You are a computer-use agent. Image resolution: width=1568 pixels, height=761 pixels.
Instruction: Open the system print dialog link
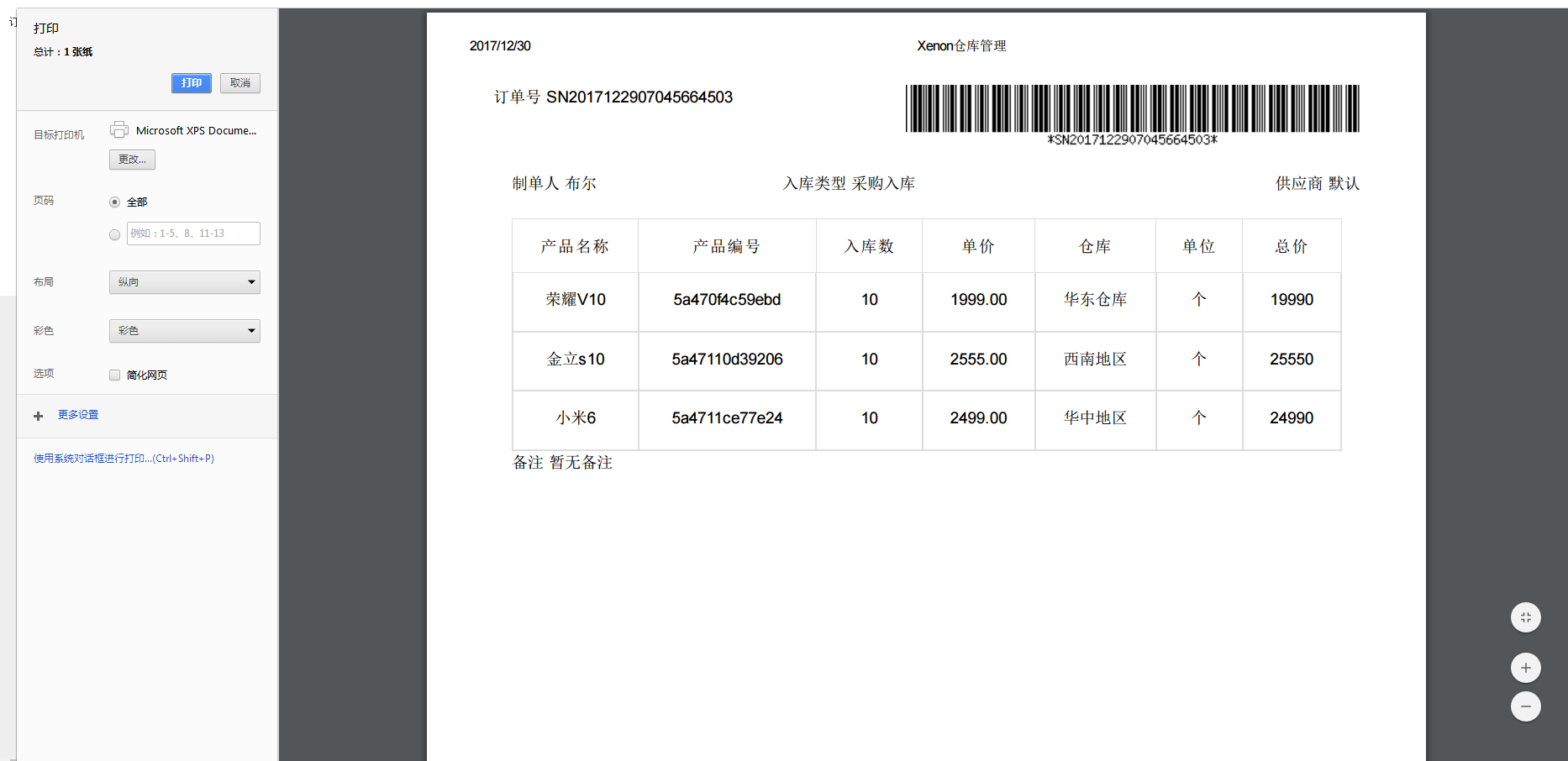(x=123, y=458)
